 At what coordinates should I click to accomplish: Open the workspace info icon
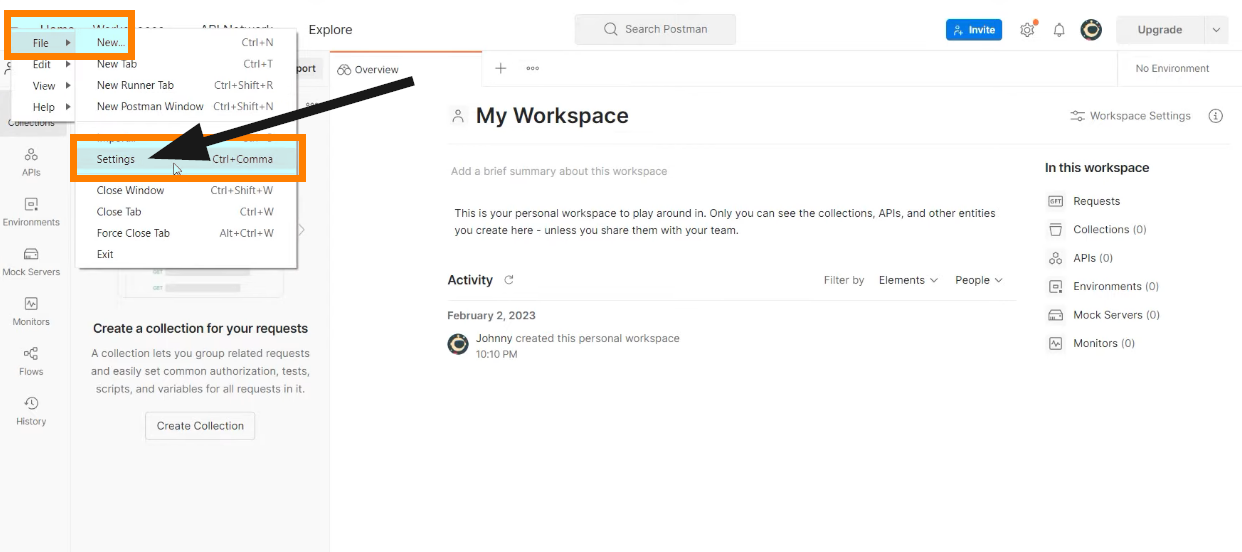(1216, 116)
